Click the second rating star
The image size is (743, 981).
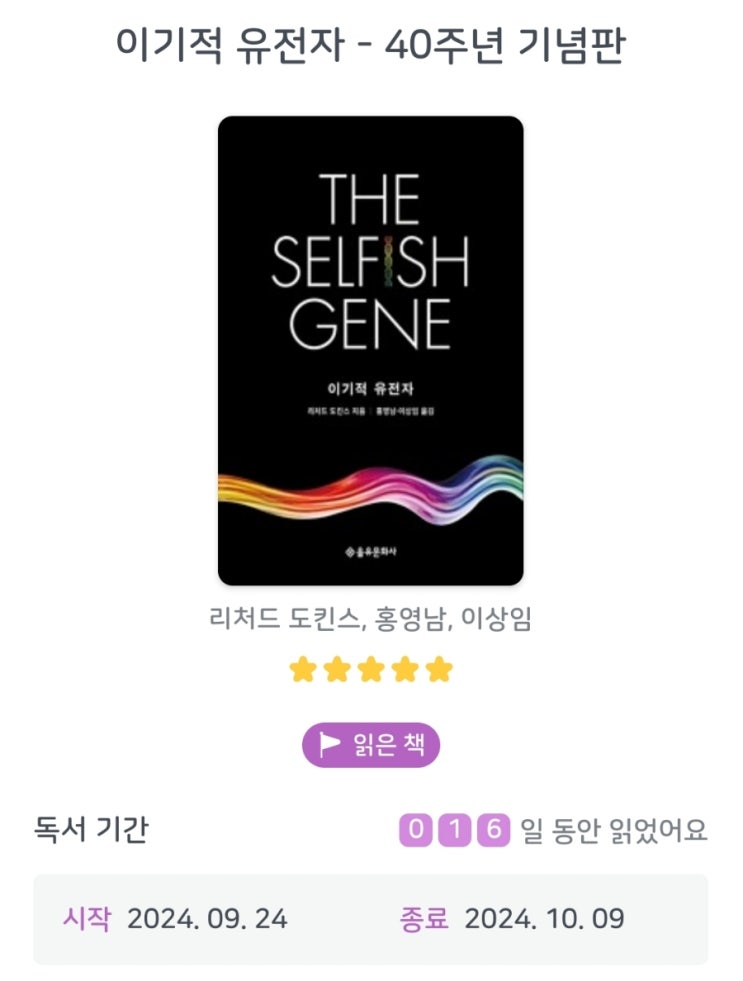[x=336, y=670]
